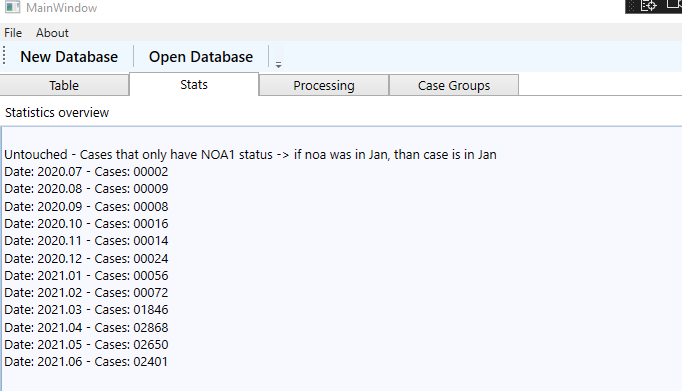Click the line Date: 2021.03 - Cases: 01846
This screenshot has width=682, height=391.
click(86, 310)
